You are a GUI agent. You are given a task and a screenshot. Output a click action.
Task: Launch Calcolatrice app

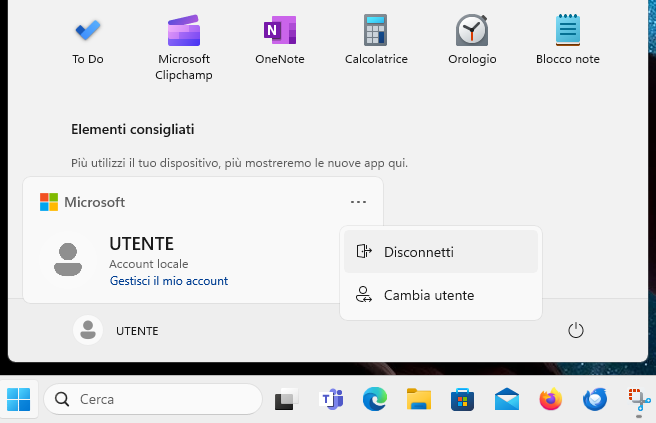pos(376,40)
